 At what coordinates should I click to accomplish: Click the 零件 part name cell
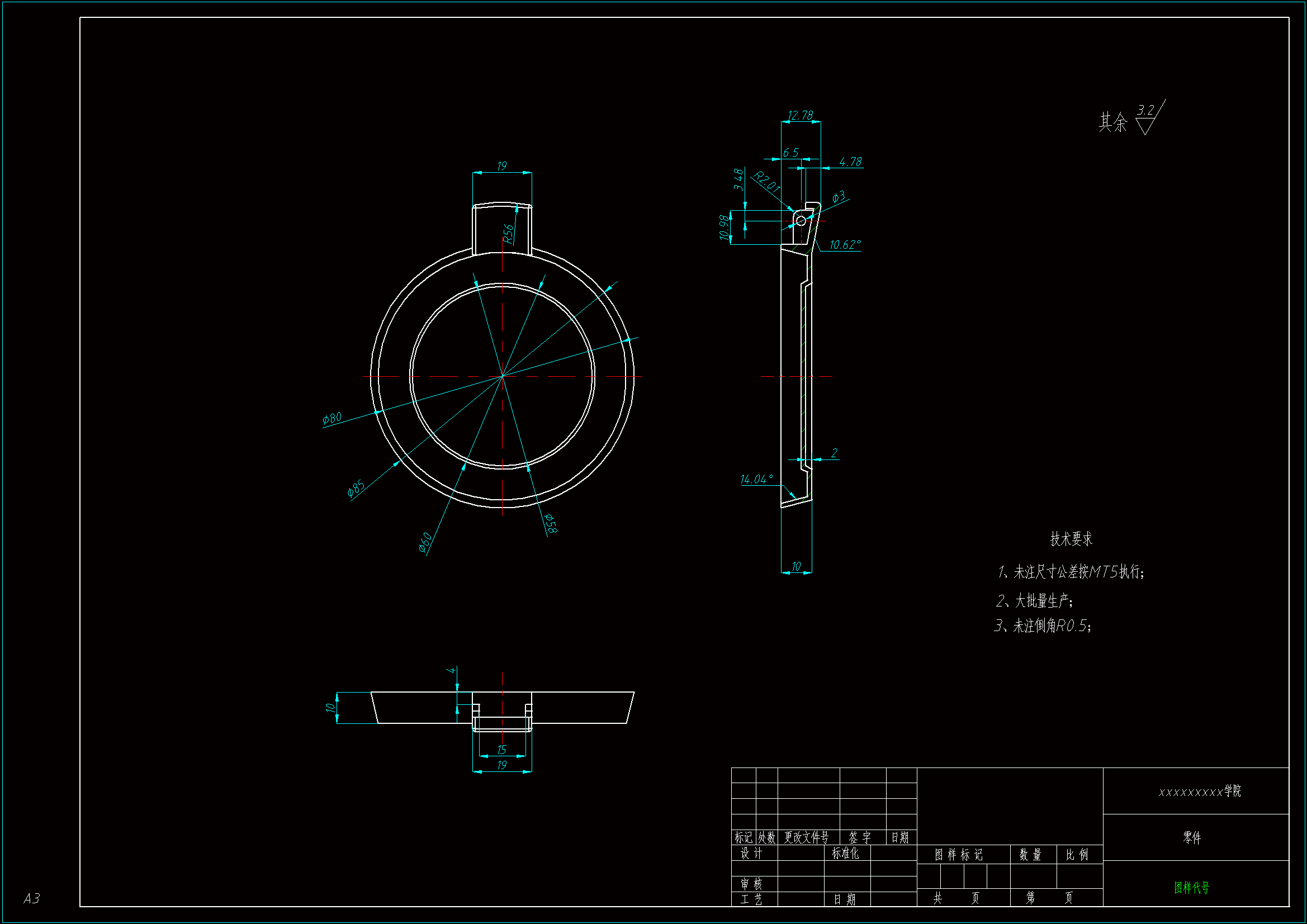pos(1191,837)
